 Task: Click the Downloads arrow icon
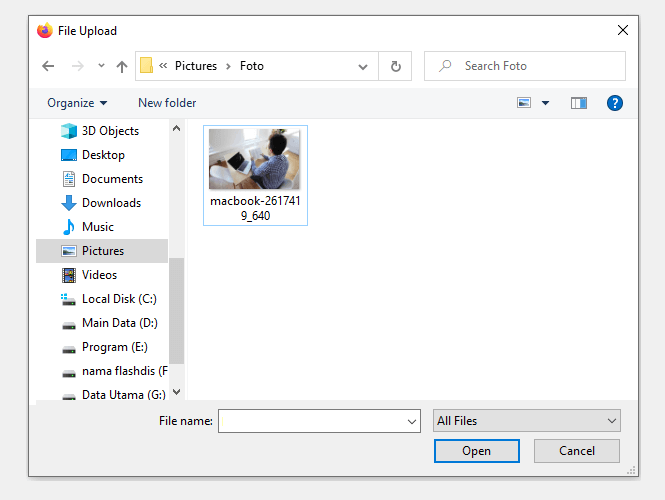tap(69, 203)
